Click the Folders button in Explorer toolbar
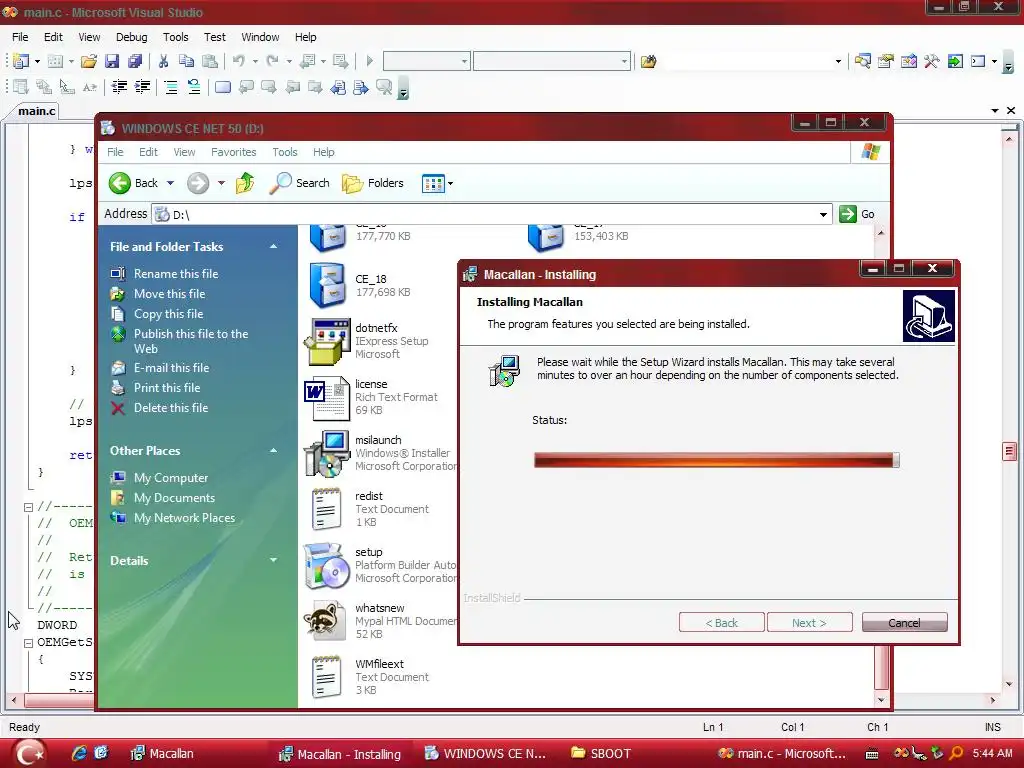 (373, 183)
